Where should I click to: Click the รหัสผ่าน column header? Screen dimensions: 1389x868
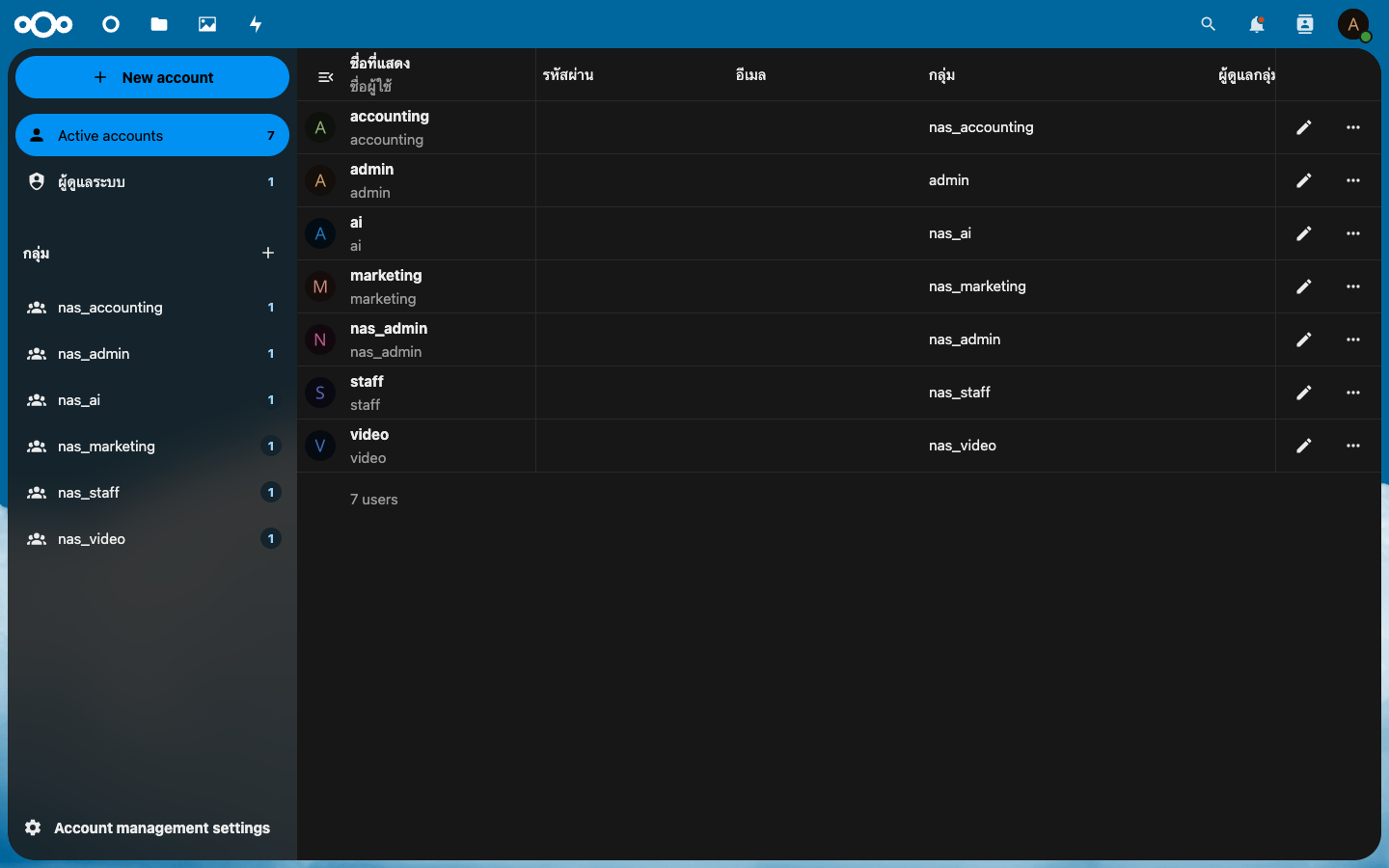568,75
